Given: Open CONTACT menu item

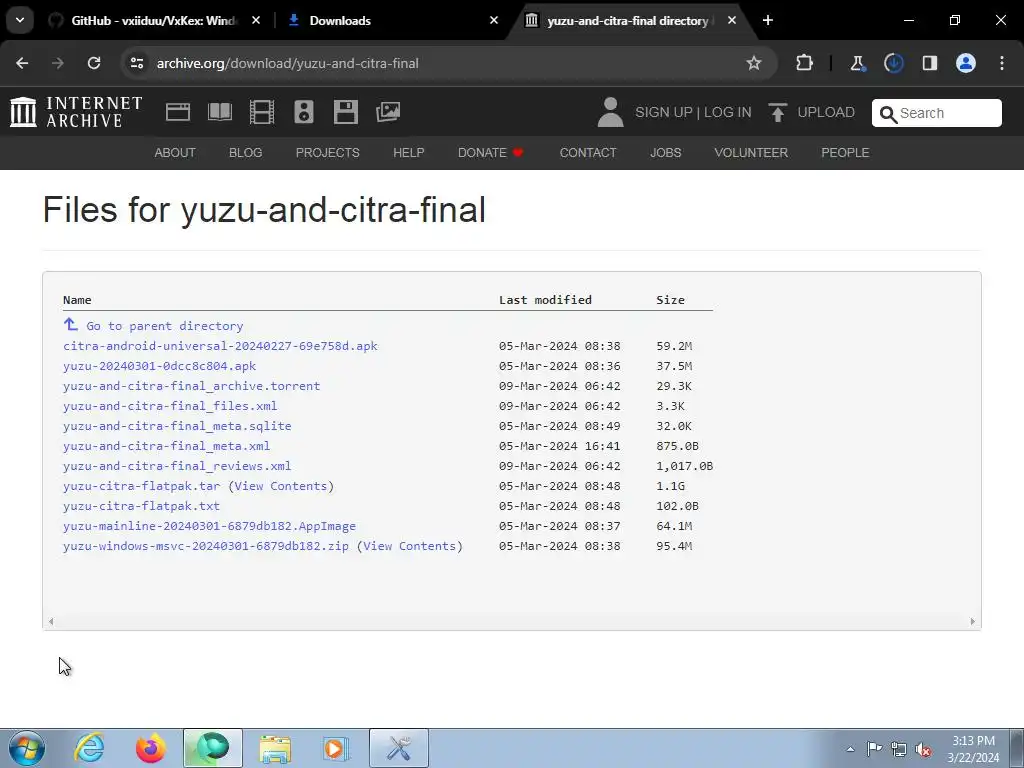Looking at the screenshot, I should click(x=588, y=153).
